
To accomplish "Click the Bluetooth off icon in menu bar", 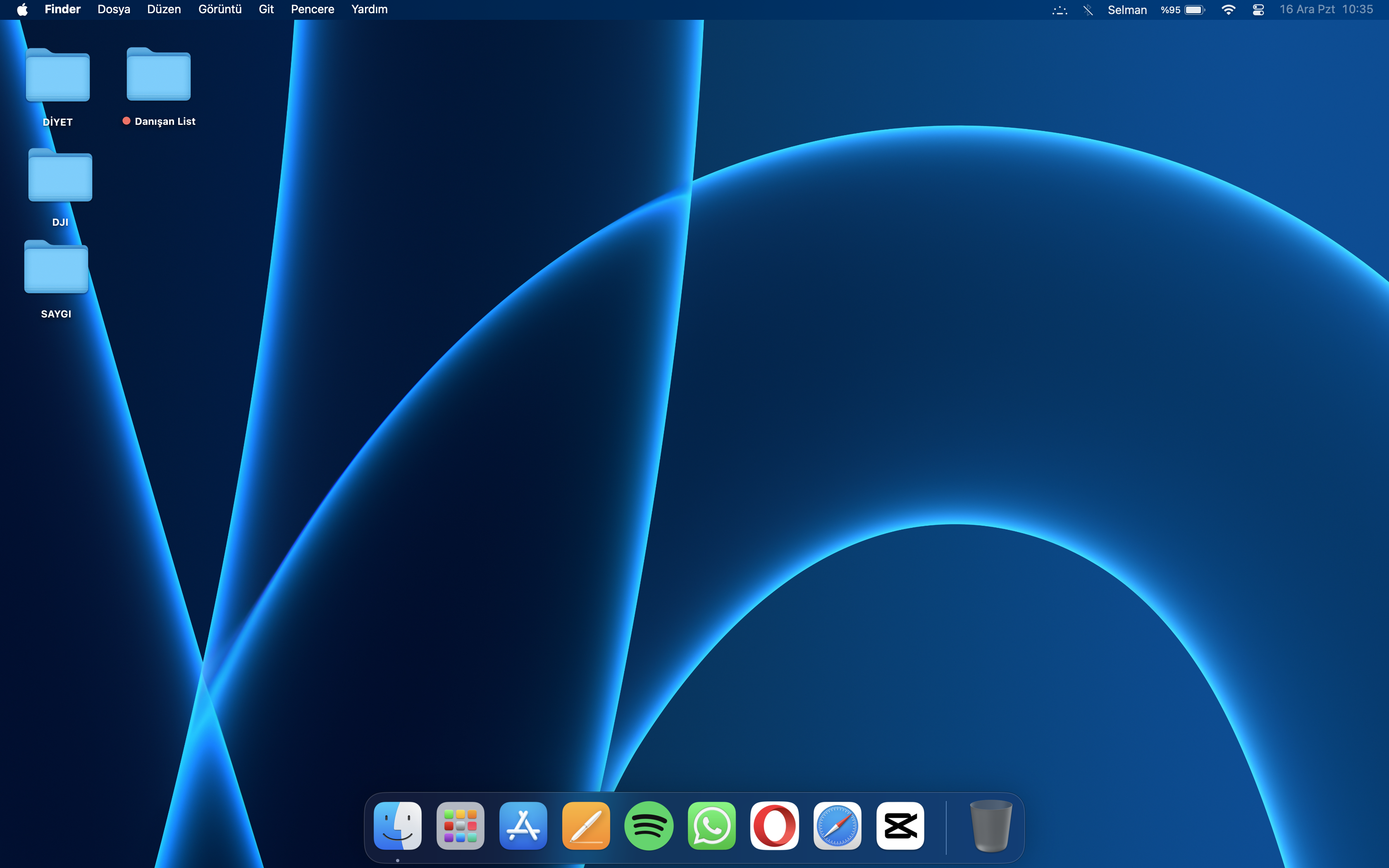I will click(x=1088, y=10).
